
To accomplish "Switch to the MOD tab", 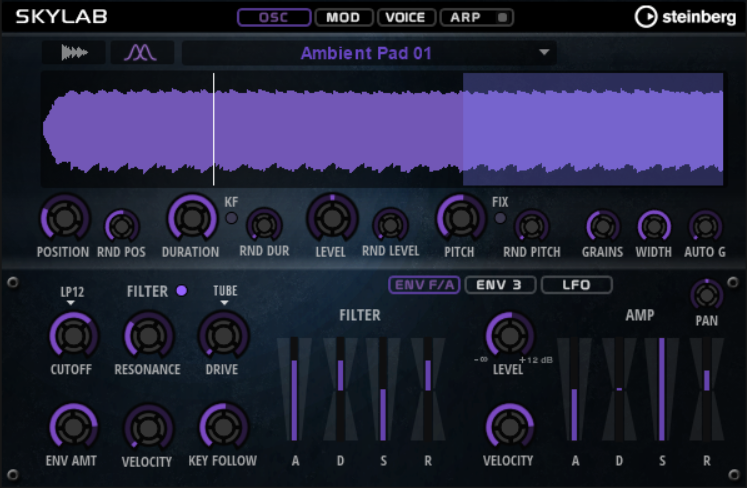I will [344, 17].
